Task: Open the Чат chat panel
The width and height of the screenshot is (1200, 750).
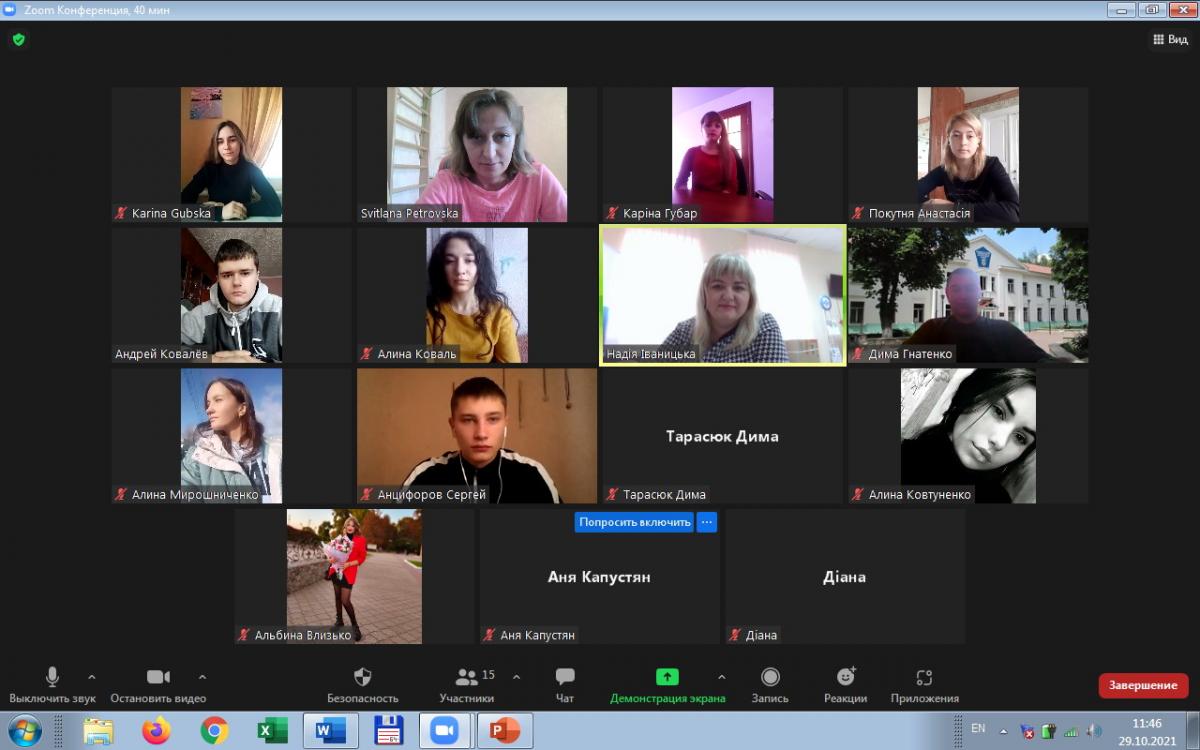Action: click(x=565, y=685)
